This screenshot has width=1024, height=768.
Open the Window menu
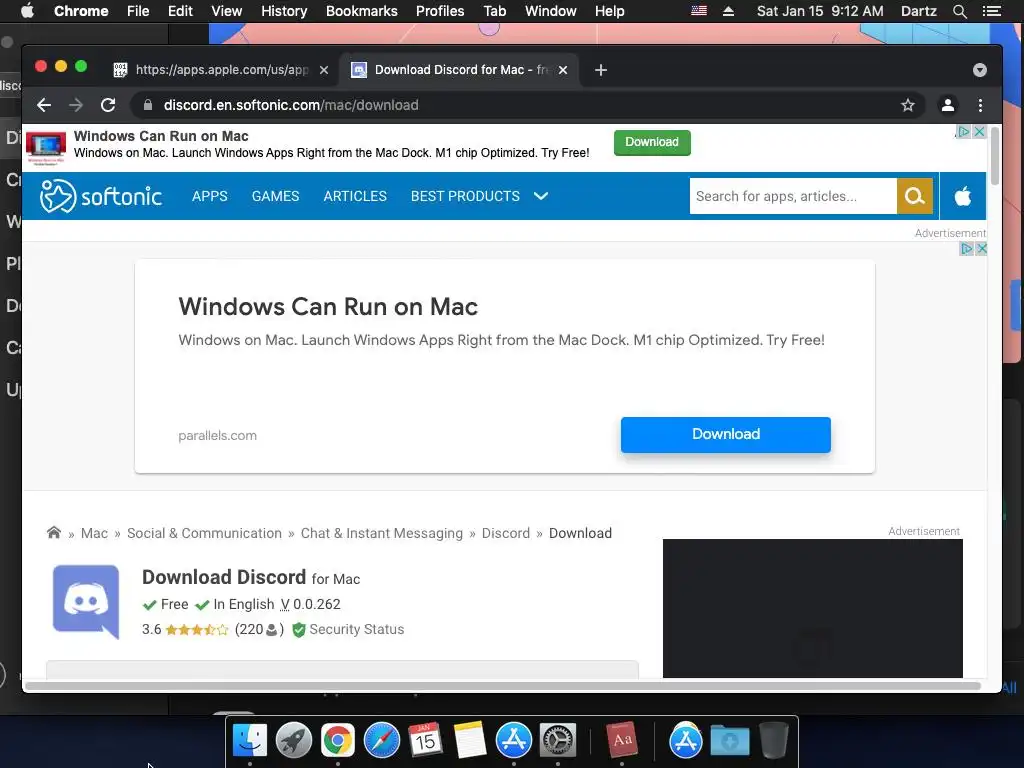551,11
